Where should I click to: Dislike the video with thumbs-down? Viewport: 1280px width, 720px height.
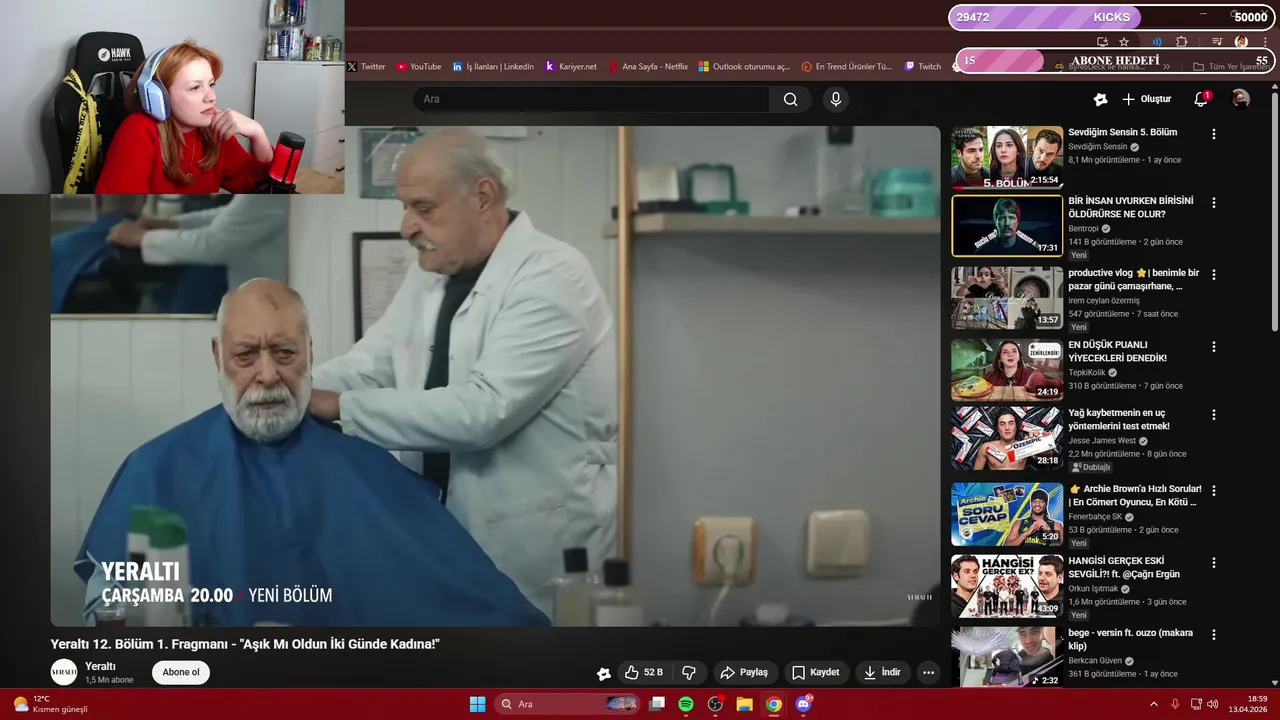pos(689,673)
